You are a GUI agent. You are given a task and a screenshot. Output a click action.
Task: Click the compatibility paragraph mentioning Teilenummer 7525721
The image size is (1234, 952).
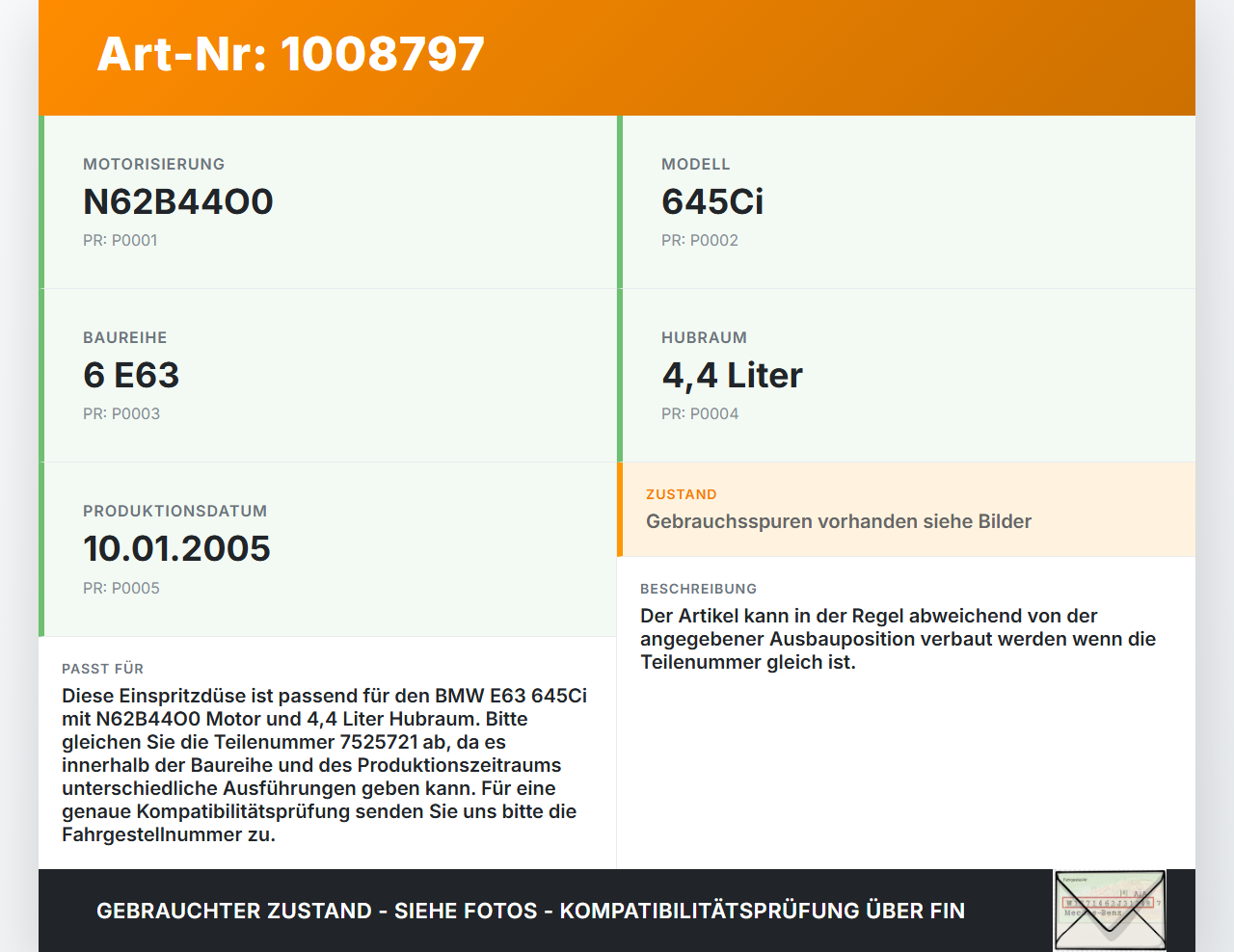pos(325,765)
